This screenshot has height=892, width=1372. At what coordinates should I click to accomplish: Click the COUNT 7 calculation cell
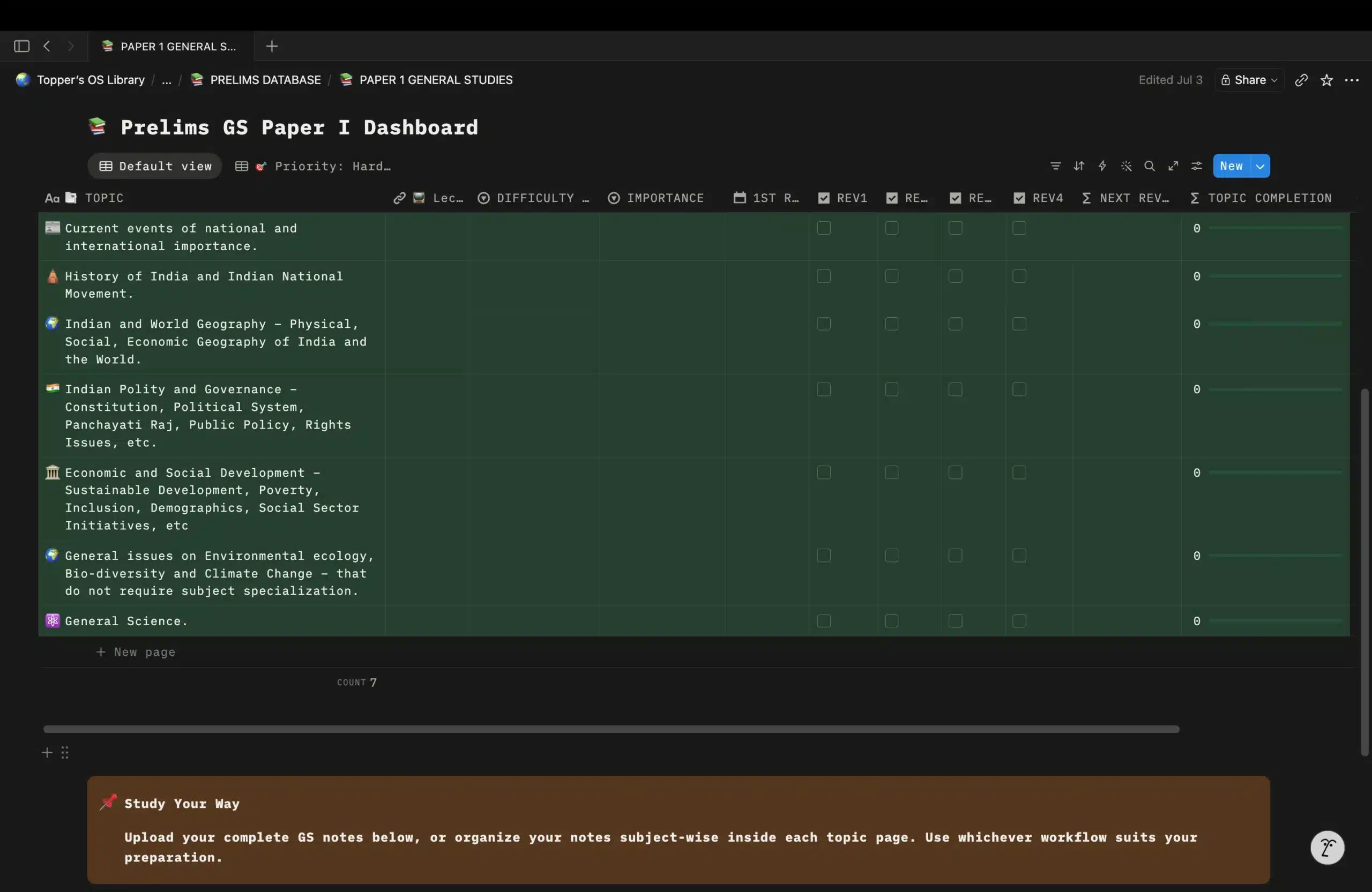[357, 682]
